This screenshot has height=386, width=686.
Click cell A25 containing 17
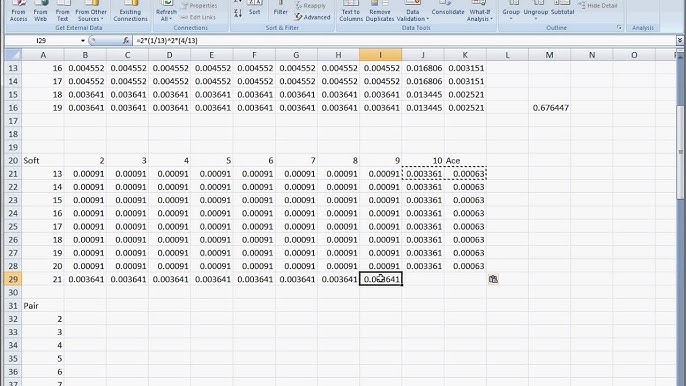click(x=43, y=227)
